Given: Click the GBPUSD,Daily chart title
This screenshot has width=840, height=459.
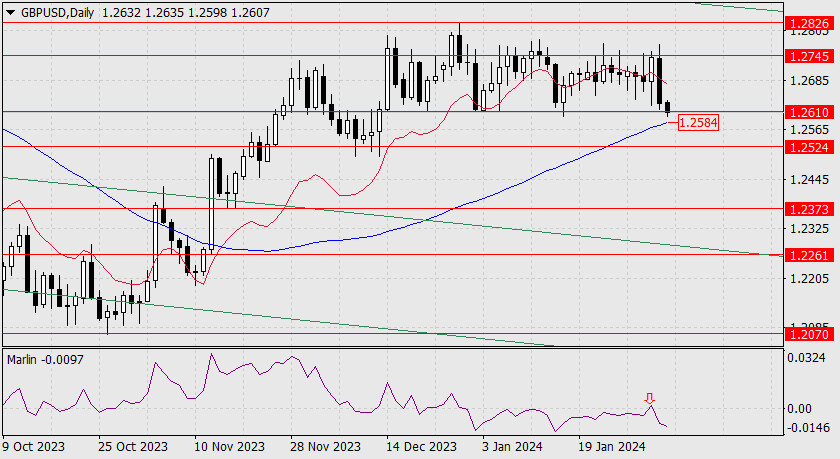Looking at the screenshot, I should point(57,13).
